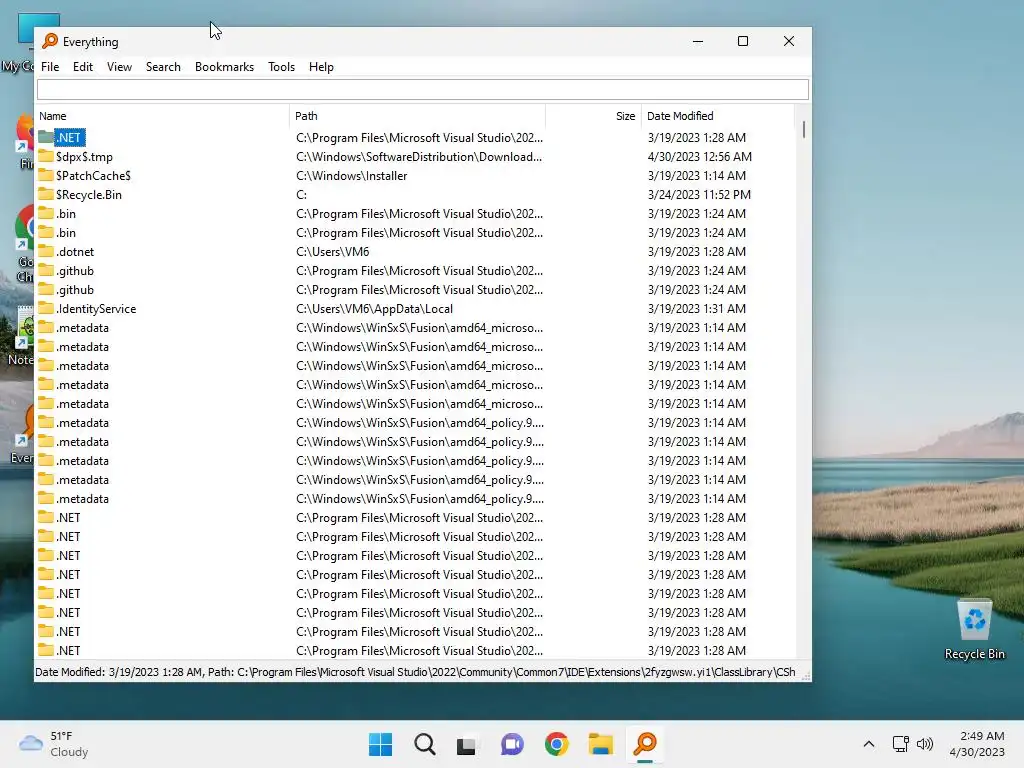Screen dimensions: 1024x768
Task: Open the File menu
Action: pos(50,67)
